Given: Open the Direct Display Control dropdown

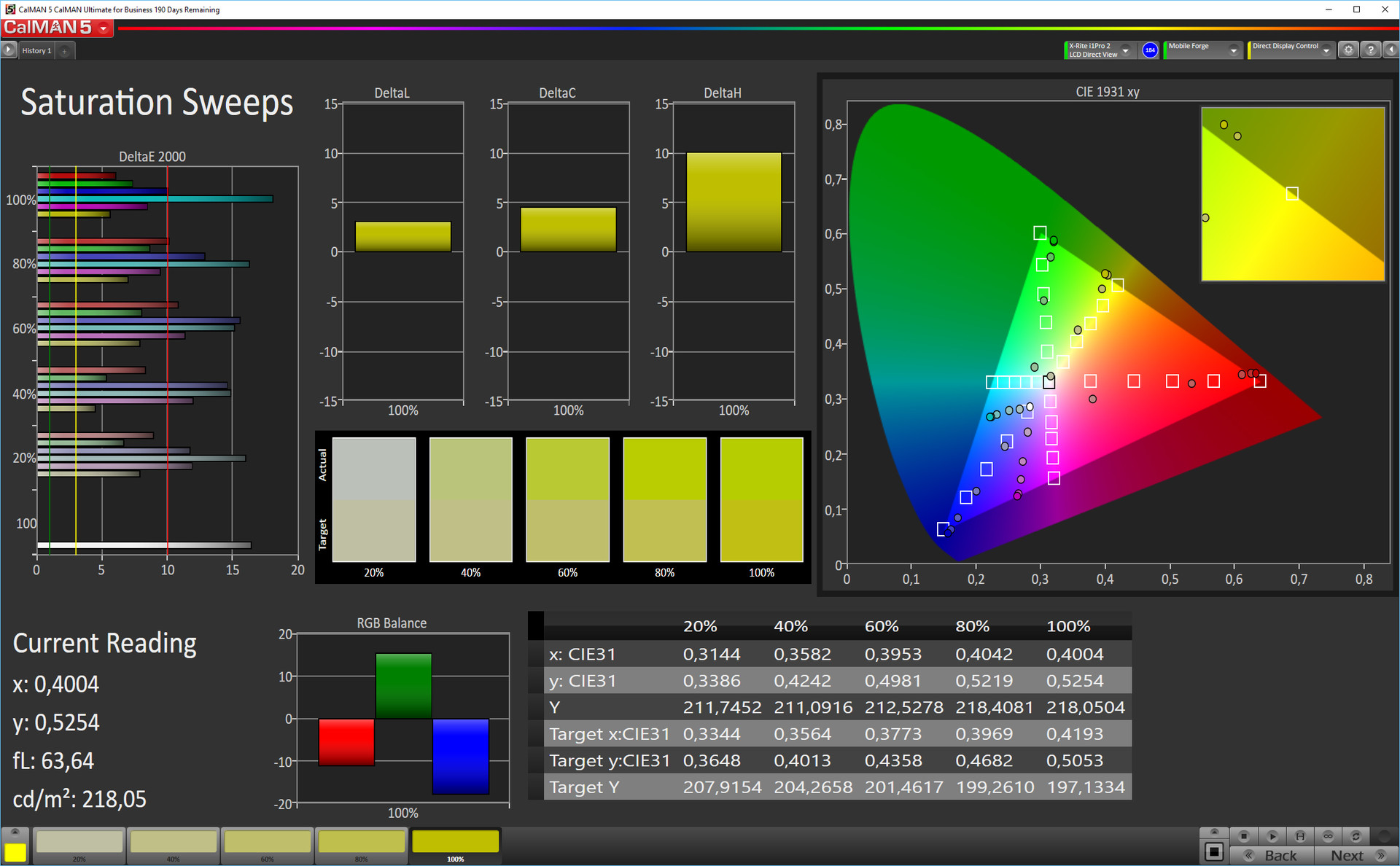Looking at the screenshot, I should tap(1326, 50).
